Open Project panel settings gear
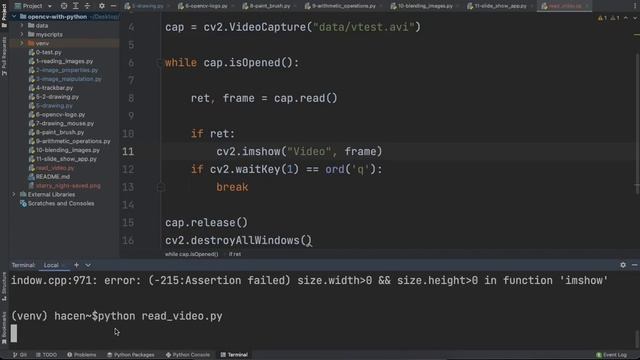Image resolution: width=640 pixels, height=360 pixels. point(102,6)
